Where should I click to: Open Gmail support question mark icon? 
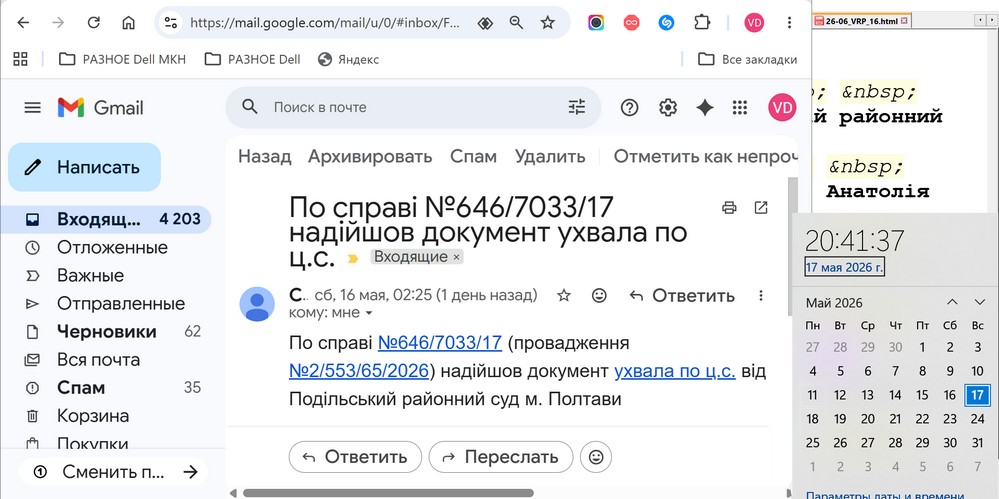tap(629, 108)
